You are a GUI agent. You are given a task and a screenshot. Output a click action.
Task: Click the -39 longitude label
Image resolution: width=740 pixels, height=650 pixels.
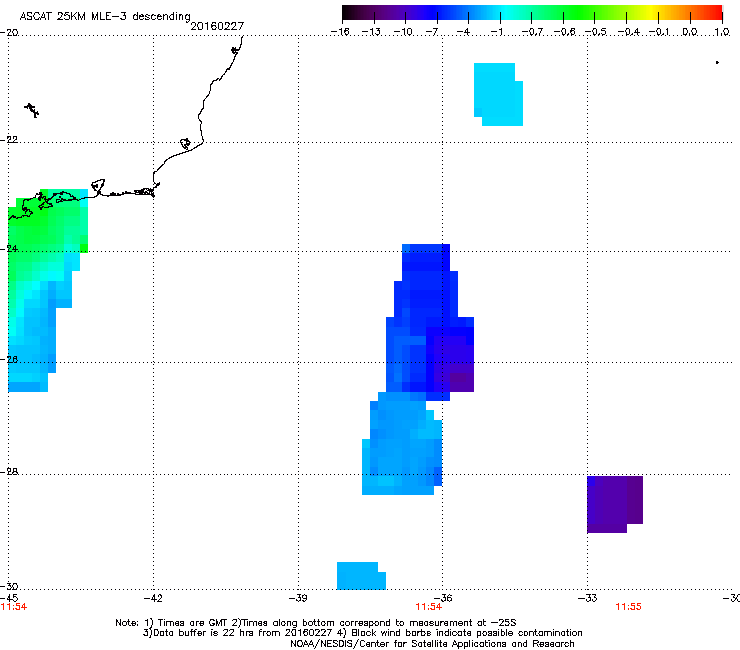(298, 598)
